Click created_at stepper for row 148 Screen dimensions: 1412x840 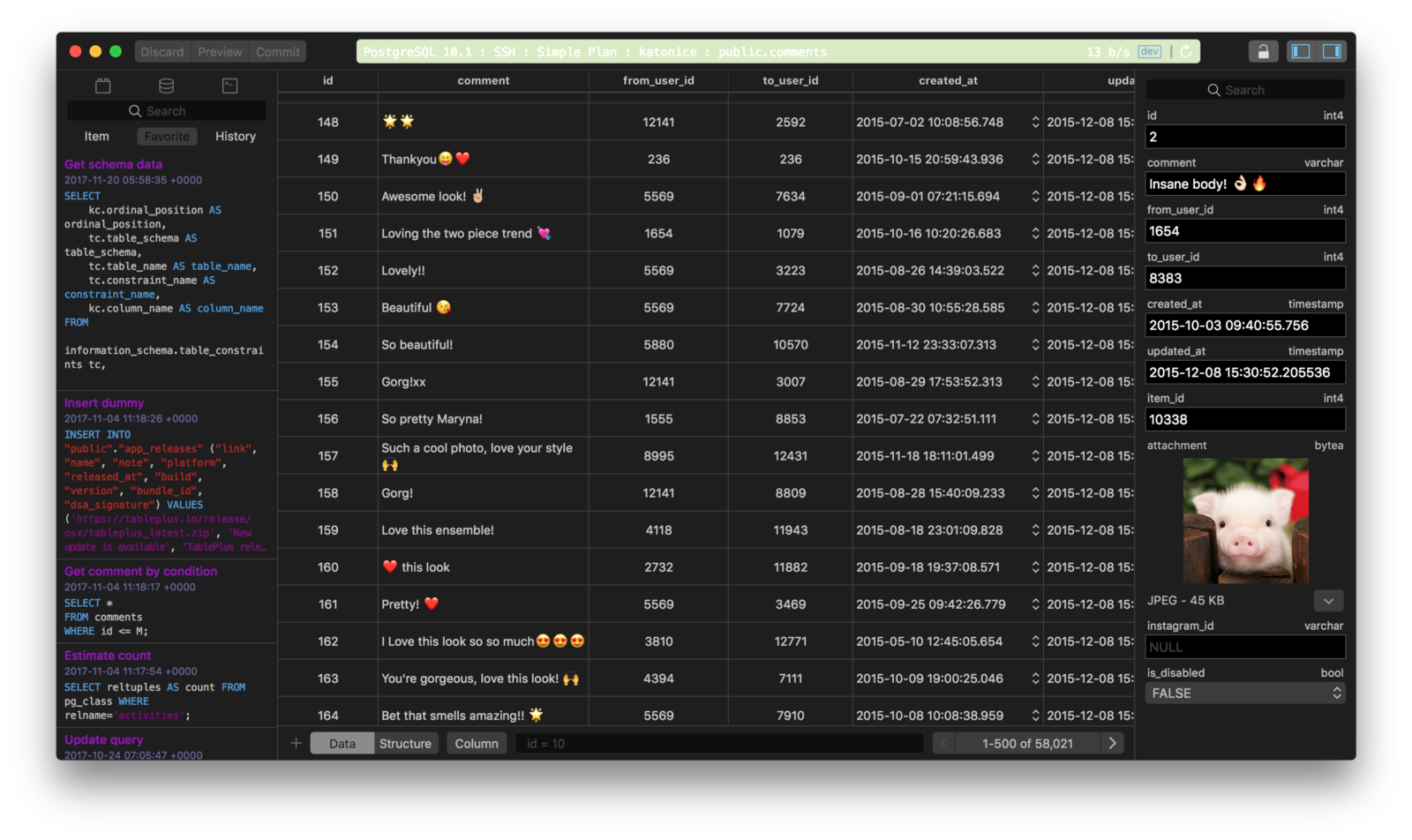[x=1035, y=122]
